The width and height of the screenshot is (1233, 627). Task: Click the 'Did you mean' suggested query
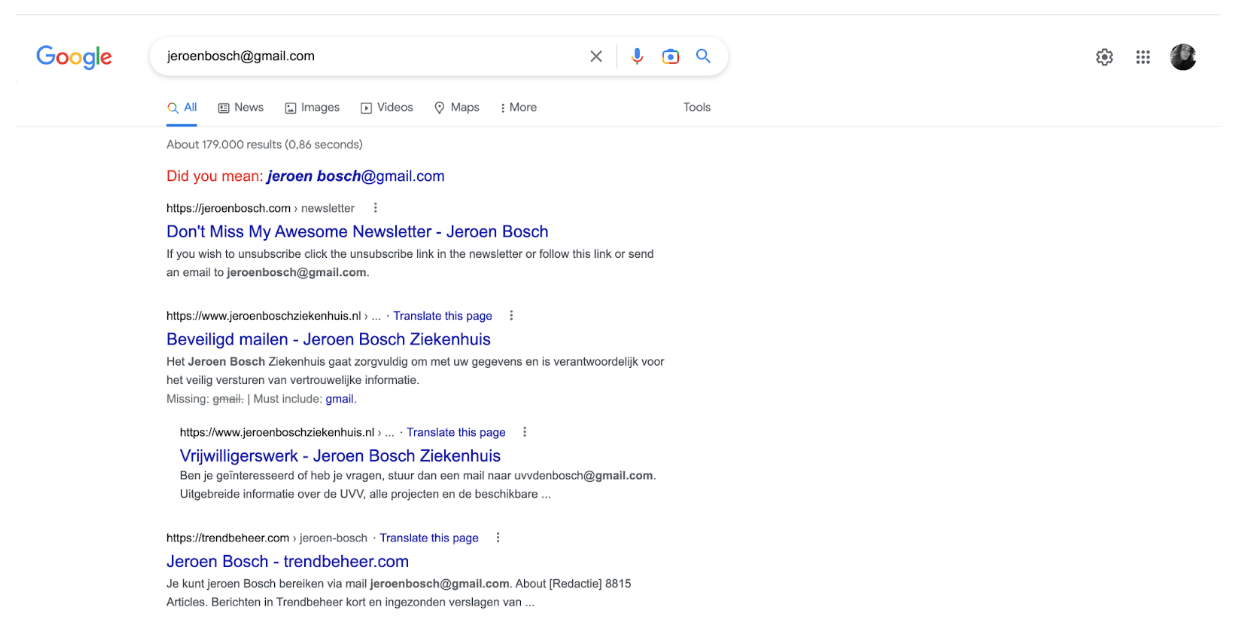pyautogui.click(x=355, y=176)
